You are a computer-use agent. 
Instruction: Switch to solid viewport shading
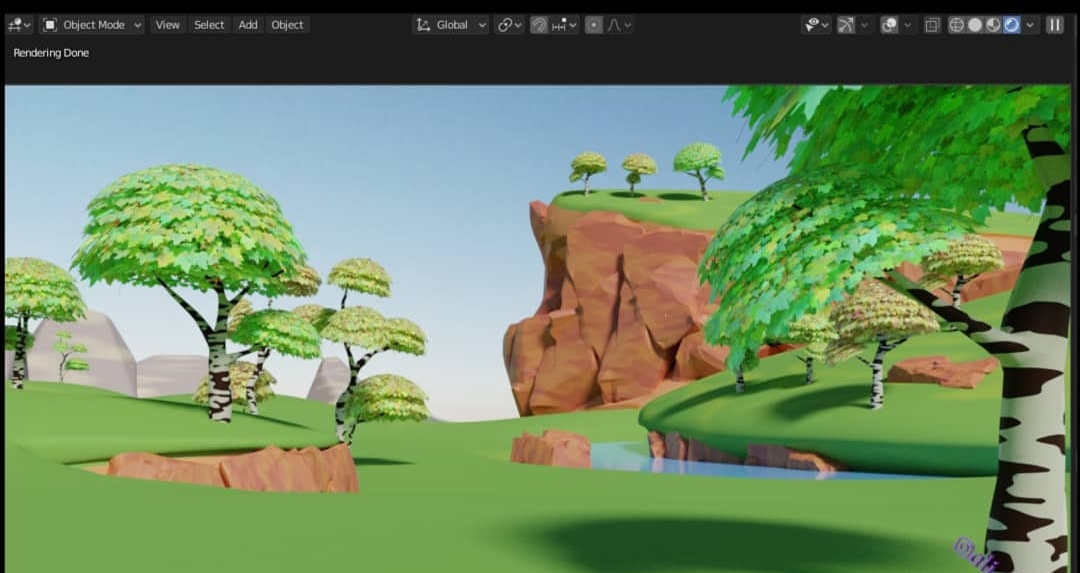tap(975, 25)
